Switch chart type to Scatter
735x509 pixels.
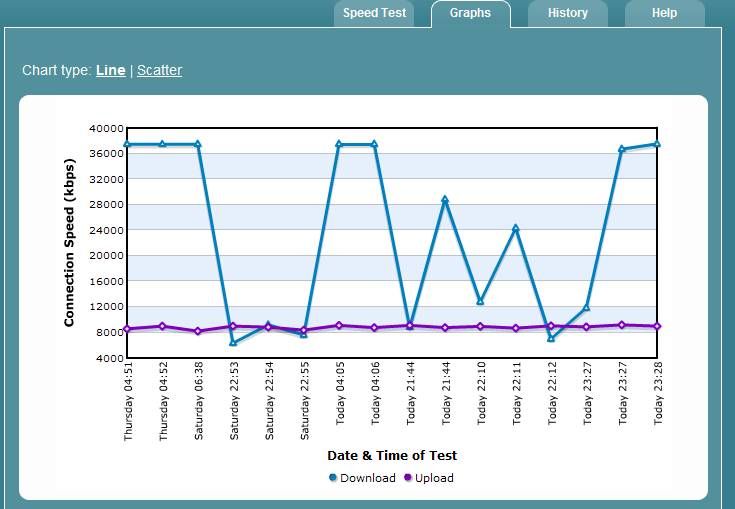coord(159,70)
